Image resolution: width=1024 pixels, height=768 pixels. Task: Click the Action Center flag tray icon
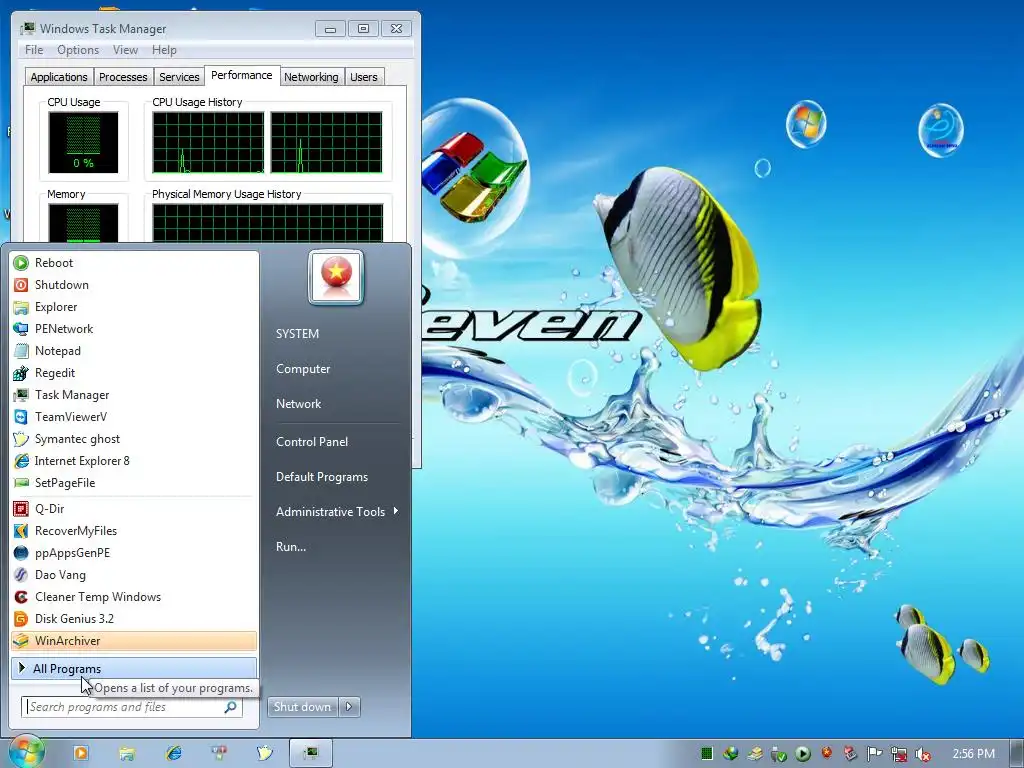(874, 754)
